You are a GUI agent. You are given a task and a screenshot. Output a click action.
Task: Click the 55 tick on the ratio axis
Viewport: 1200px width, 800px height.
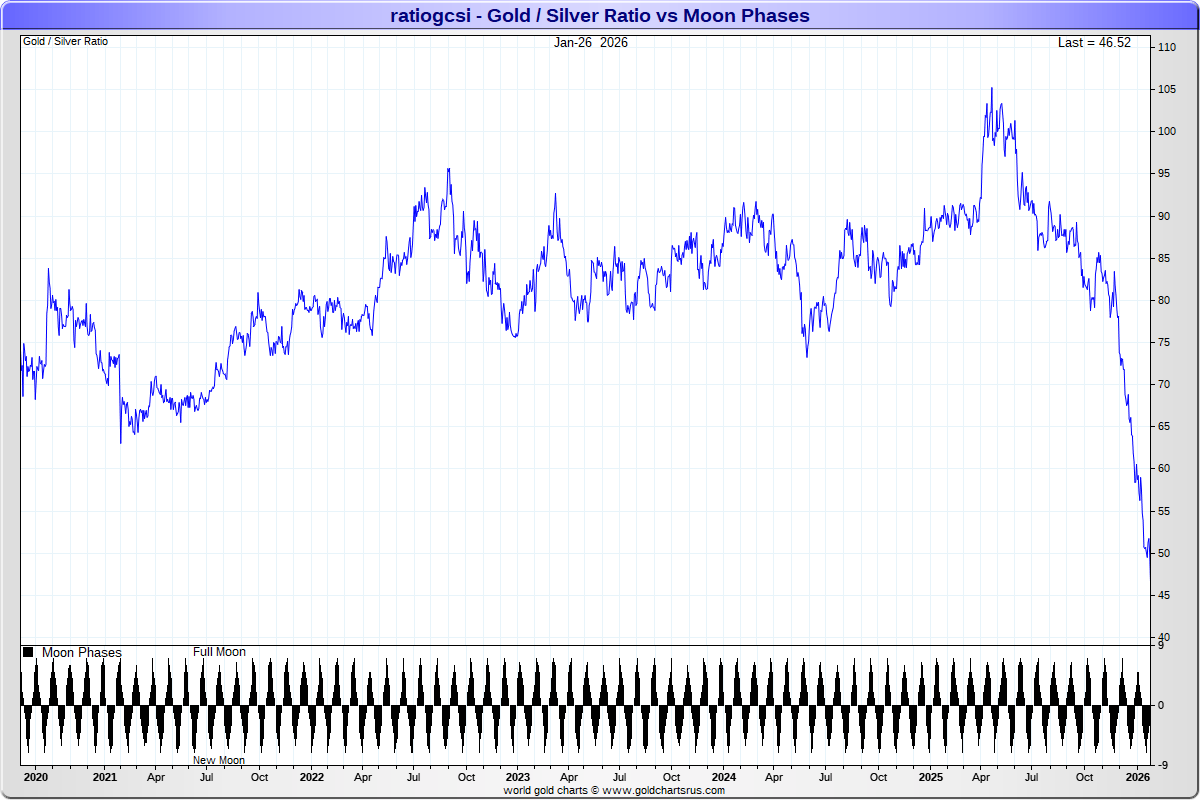(1164, 511)
